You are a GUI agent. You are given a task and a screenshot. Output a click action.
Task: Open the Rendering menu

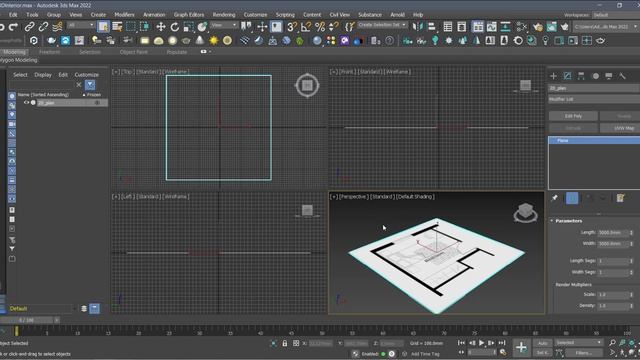[x=224, y=15]
